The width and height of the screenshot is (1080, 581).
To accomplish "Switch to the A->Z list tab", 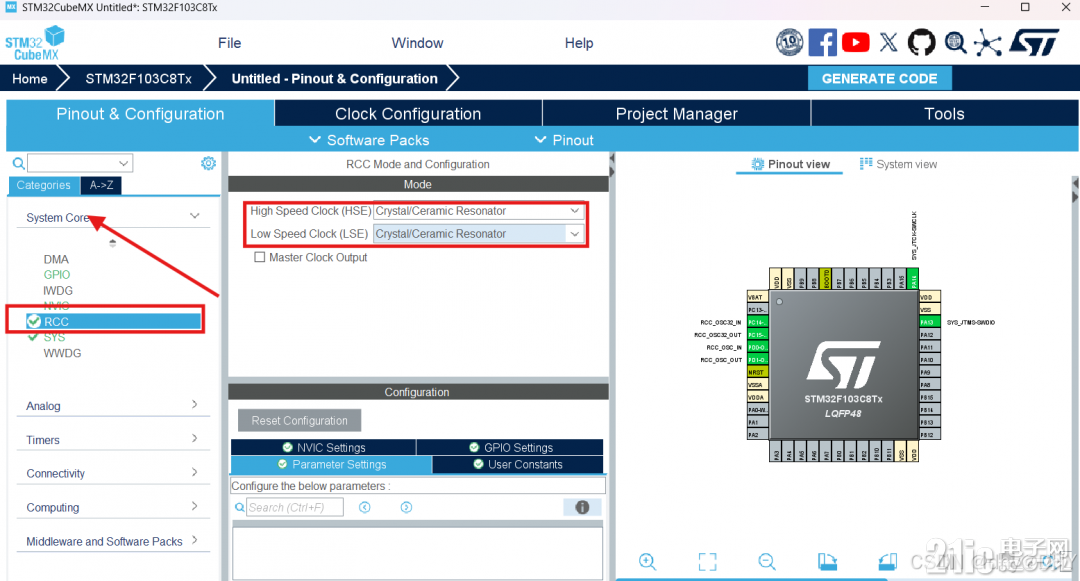I will [x=101, y=185].
